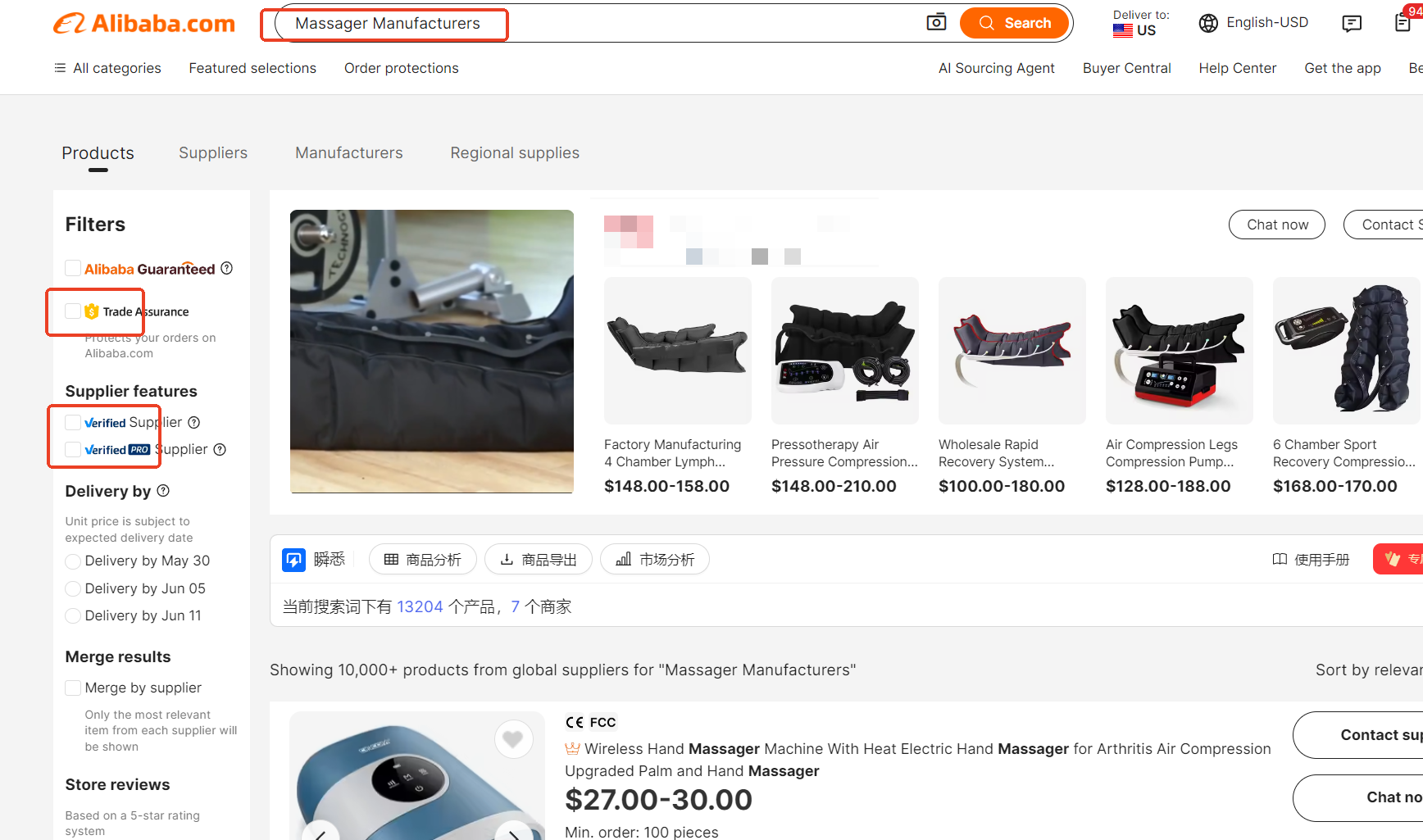Click the Delivery by help icon
The width and height of the screenshot is (1423, 840).
[x=163, y=490]
